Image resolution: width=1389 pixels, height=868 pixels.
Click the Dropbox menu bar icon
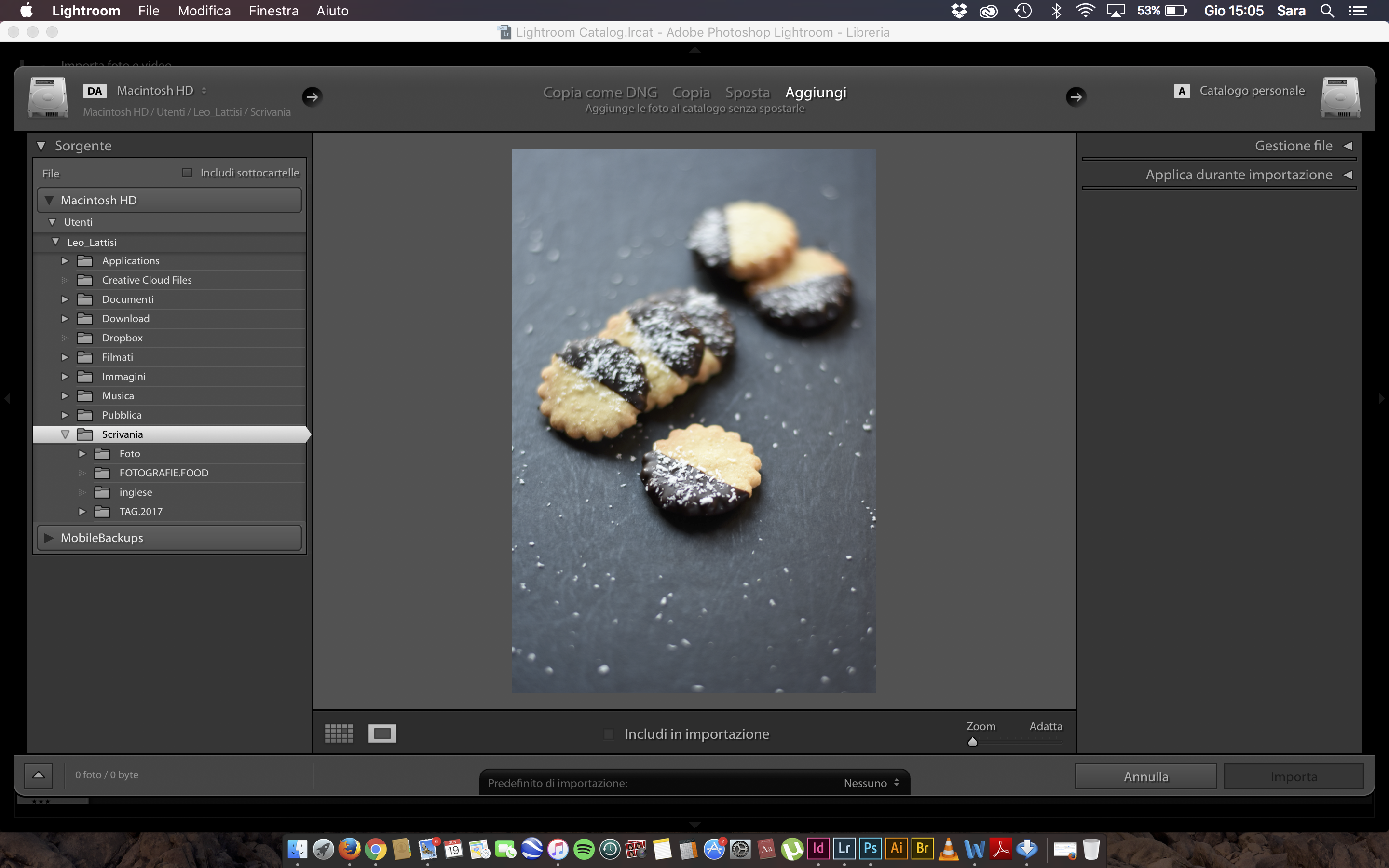pyautogui.click(x=958, y=11)
